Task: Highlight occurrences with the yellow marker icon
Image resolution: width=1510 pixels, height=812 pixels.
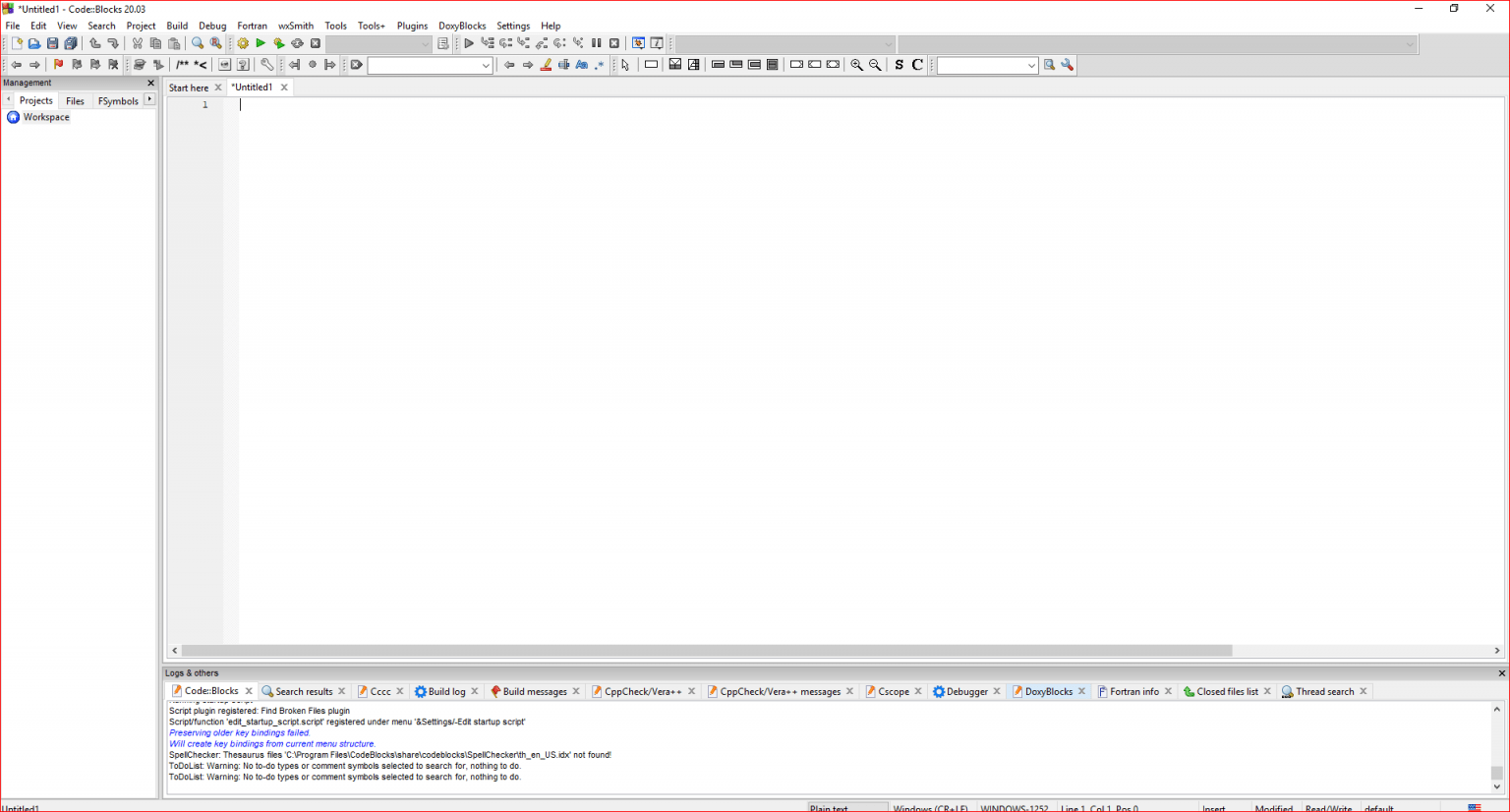Action: click(546, 65)
